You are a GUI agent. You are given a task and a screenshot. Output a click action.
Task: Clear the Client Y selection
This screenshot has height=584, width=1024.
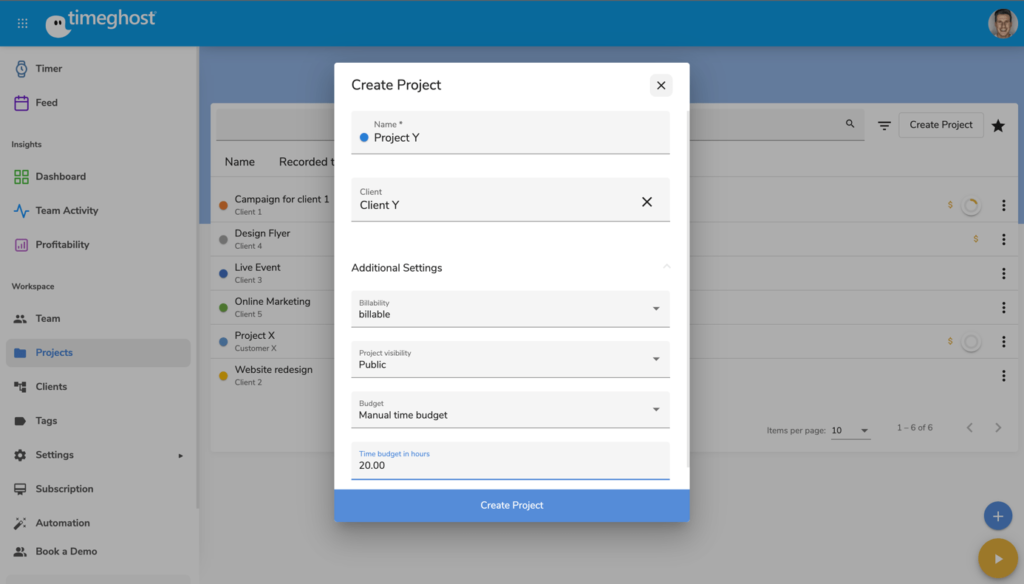coord(647,202)
